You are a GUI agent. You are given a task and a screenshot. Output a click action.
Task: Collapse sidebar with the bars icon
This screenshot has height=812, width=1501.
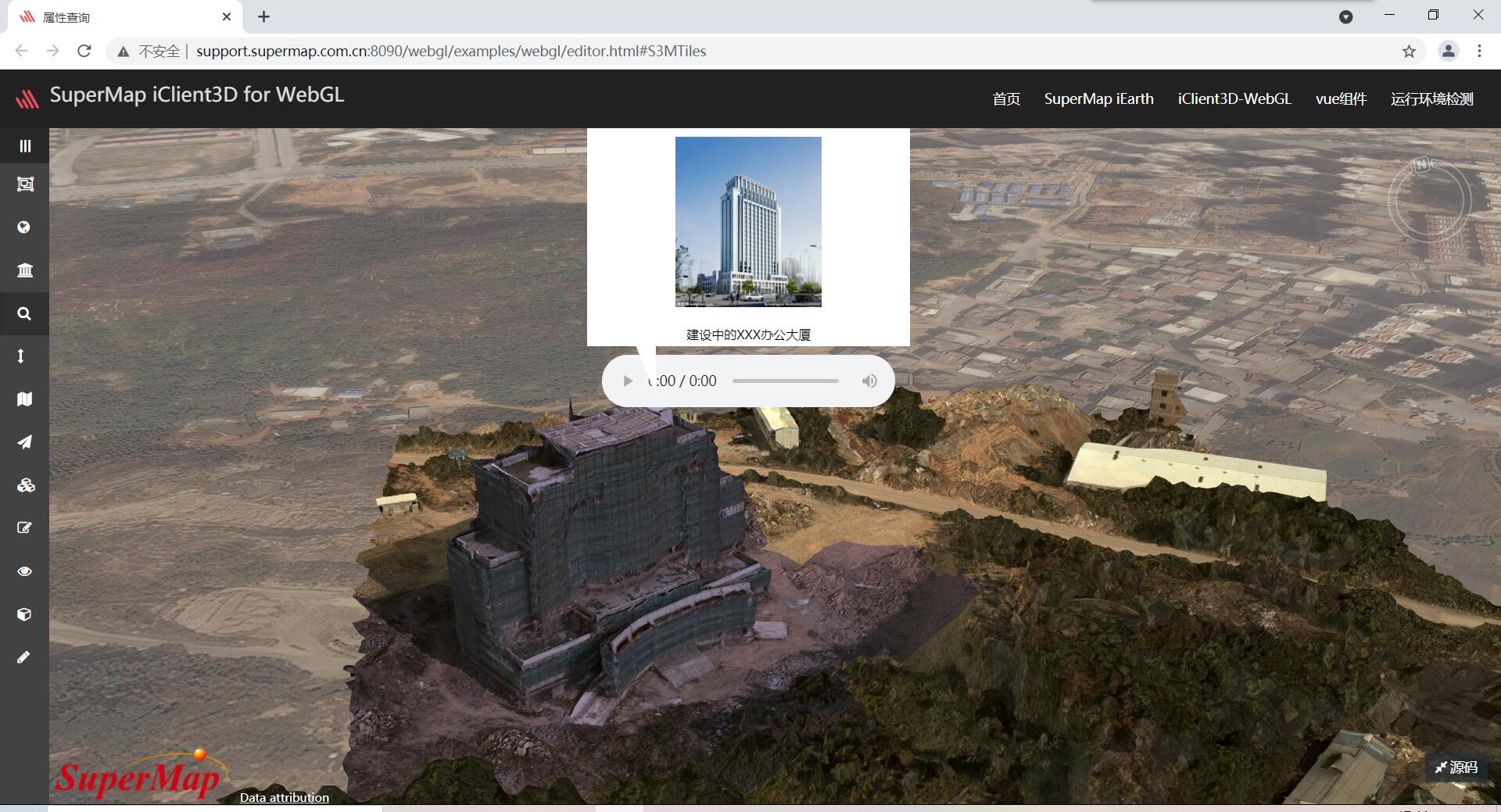[24, 146]
